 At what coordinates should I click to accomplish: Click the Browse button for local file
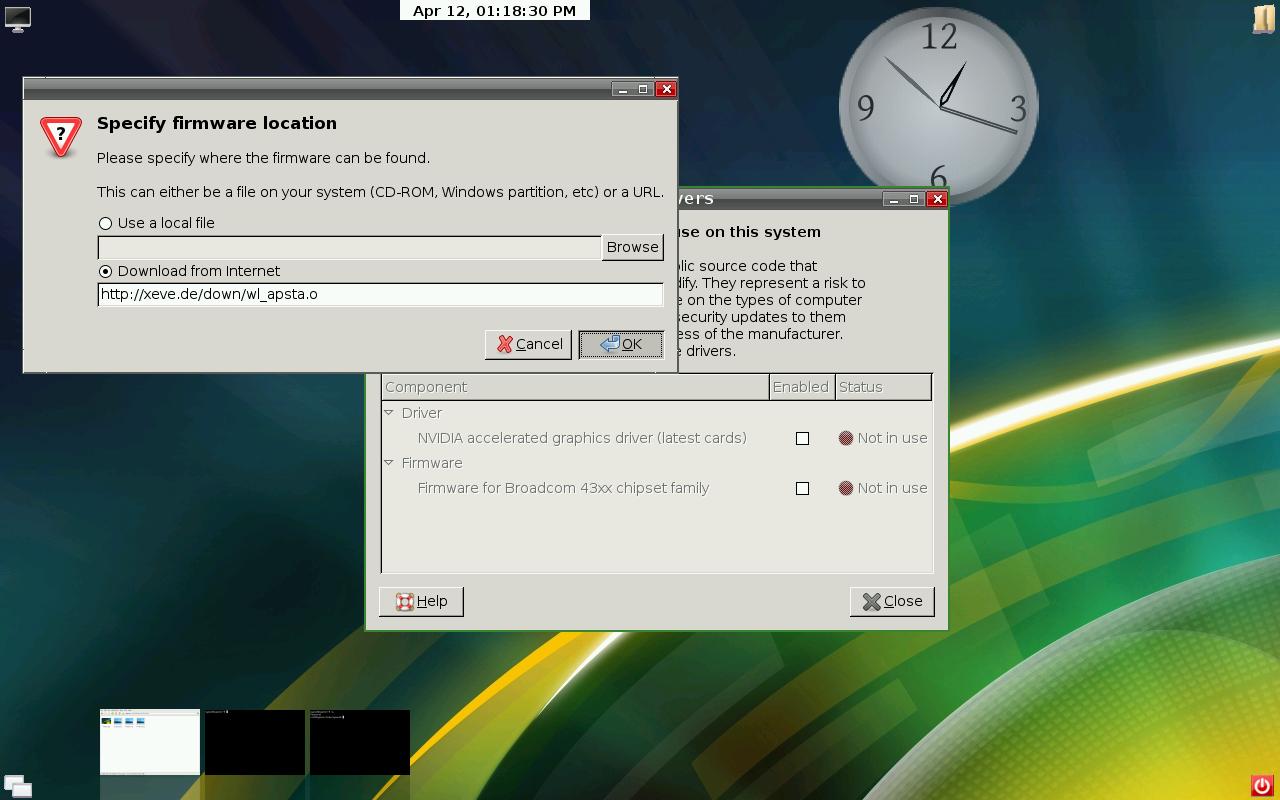pos(632,247)
